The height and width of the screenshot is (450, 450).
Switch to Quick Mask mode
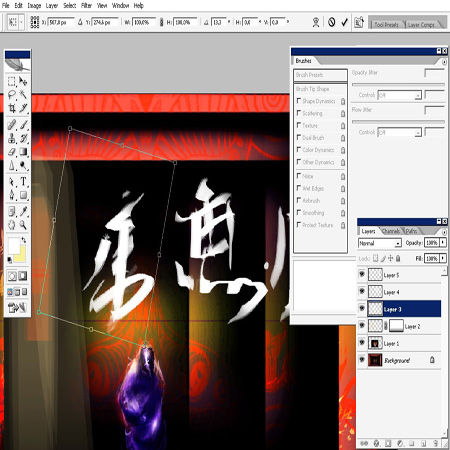(x=23, y=276)
